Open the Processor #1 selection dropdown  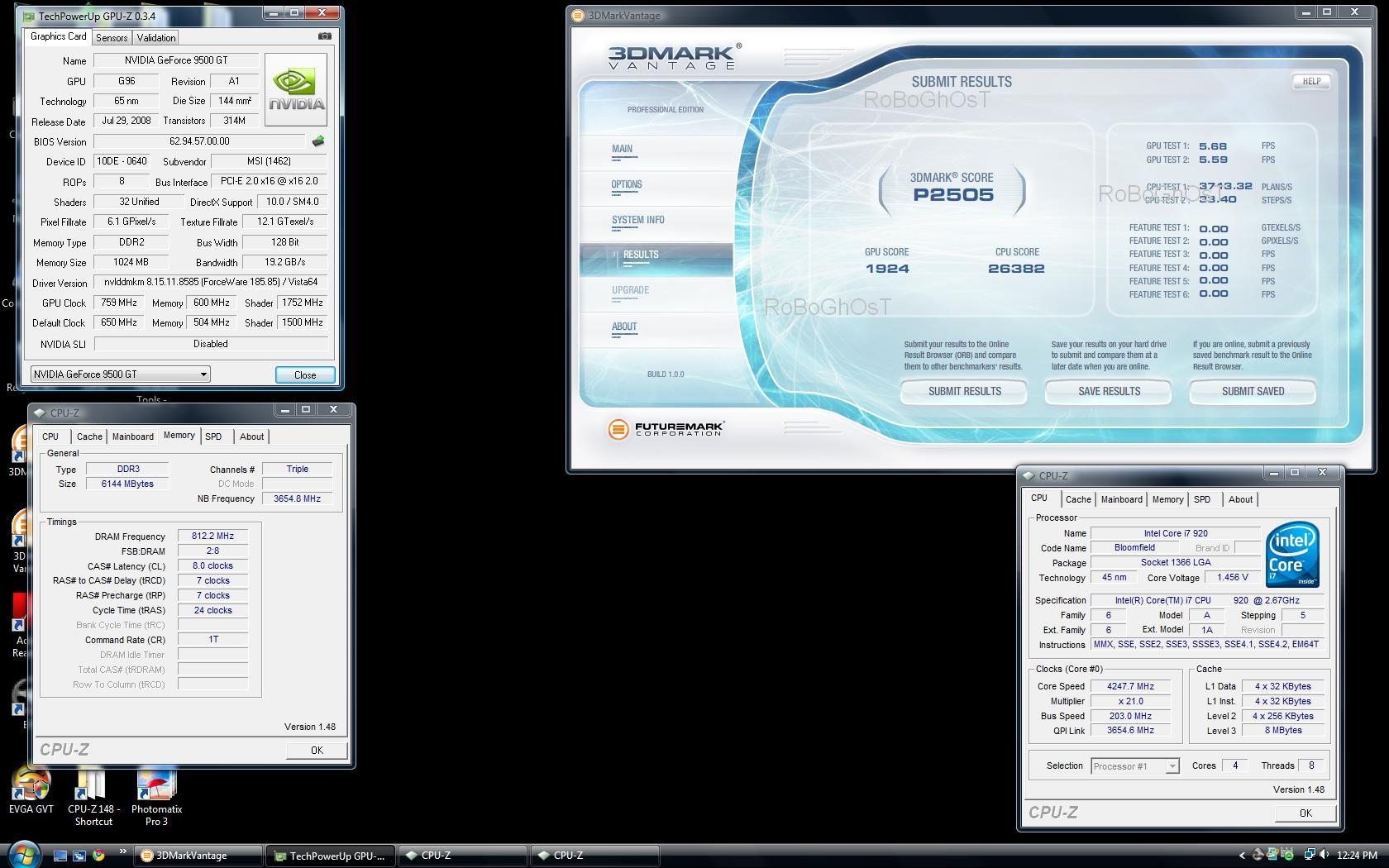(x=1134, y=766)
